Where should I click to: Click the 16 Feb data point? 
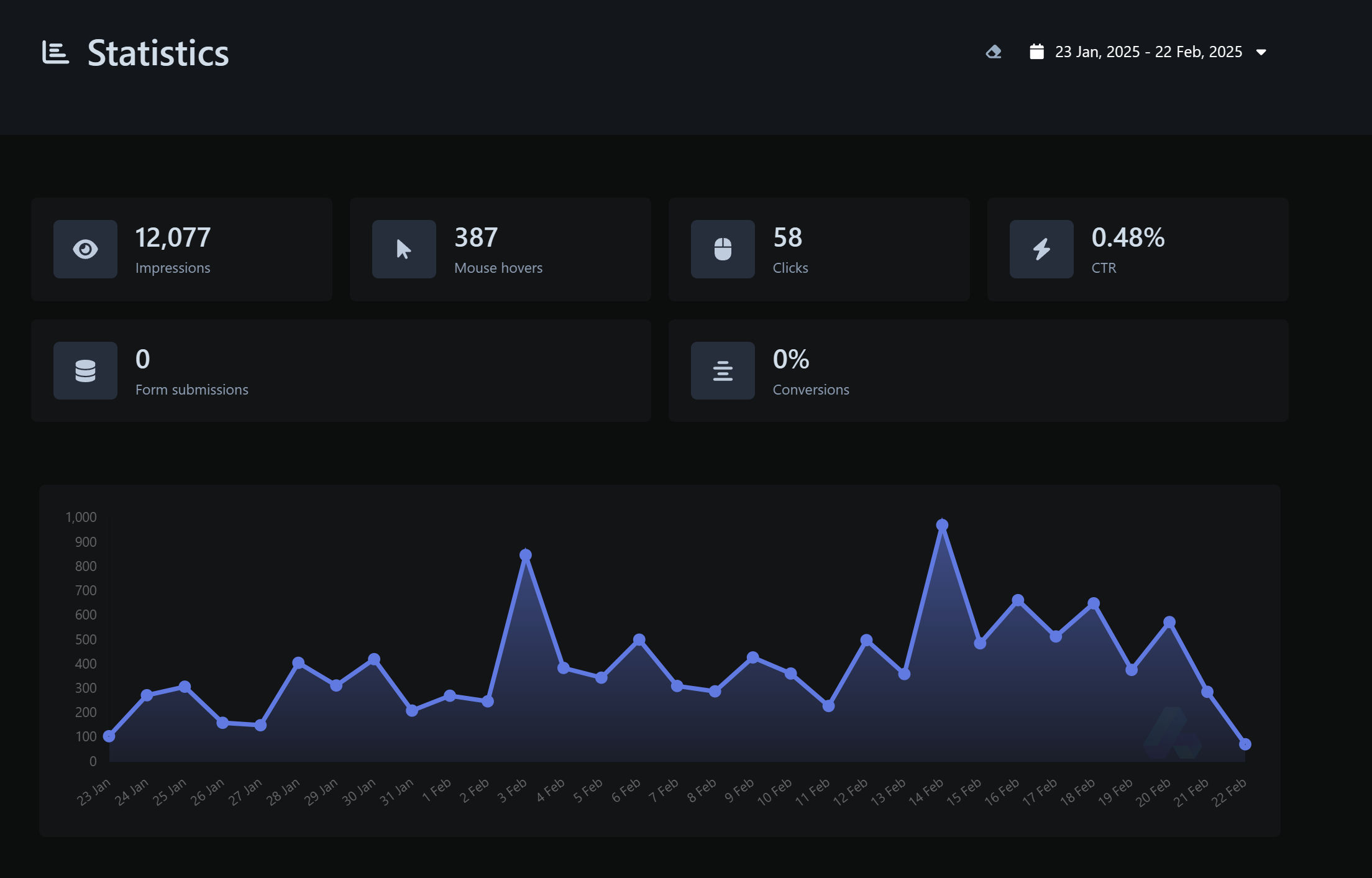pyautogui.click(x=1018, y=600)
